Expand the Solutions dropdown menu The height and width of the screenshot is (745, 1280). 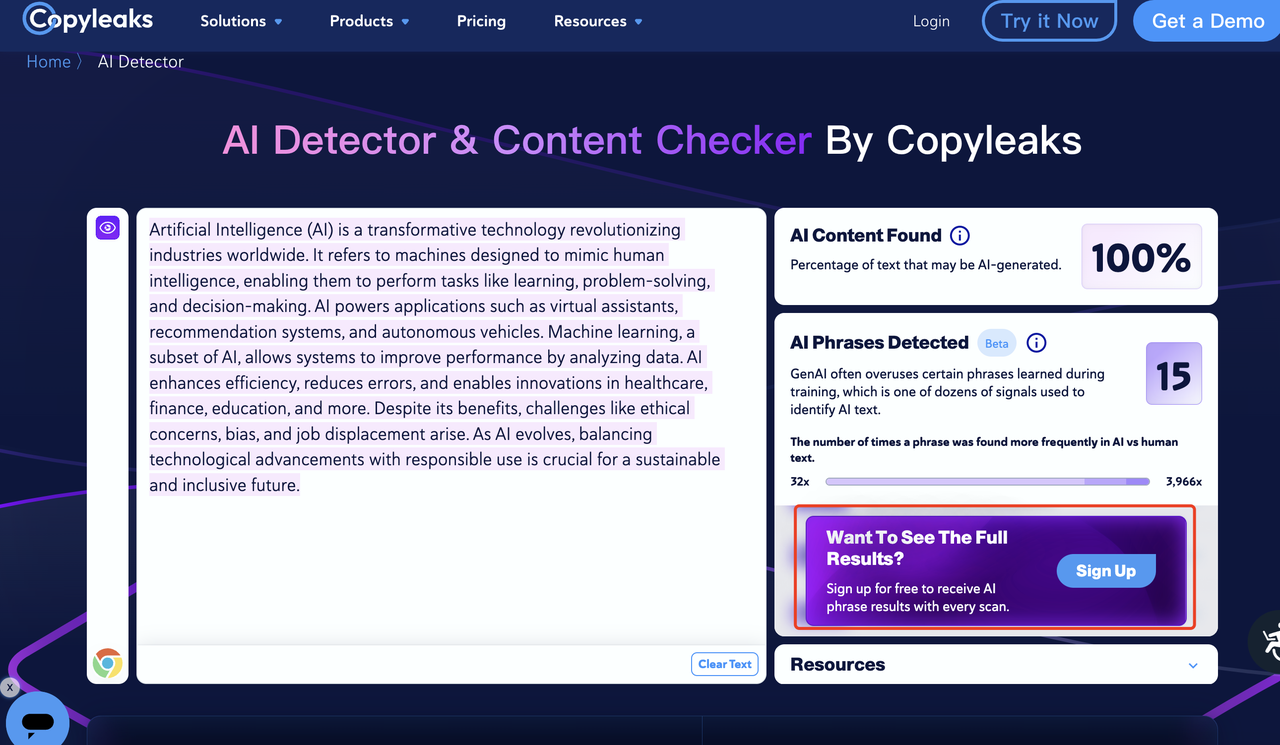pyautogui.click(x=241, y=21)
